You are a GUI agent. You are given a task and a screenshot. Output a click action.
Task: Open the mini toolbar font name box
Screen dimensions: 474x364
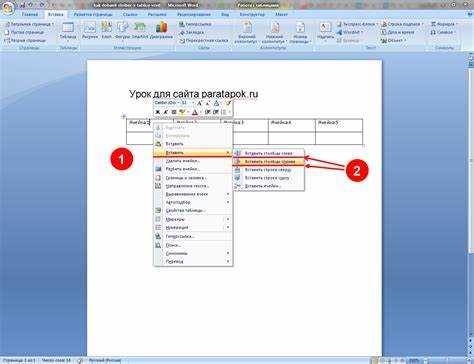tap(167, 103)
